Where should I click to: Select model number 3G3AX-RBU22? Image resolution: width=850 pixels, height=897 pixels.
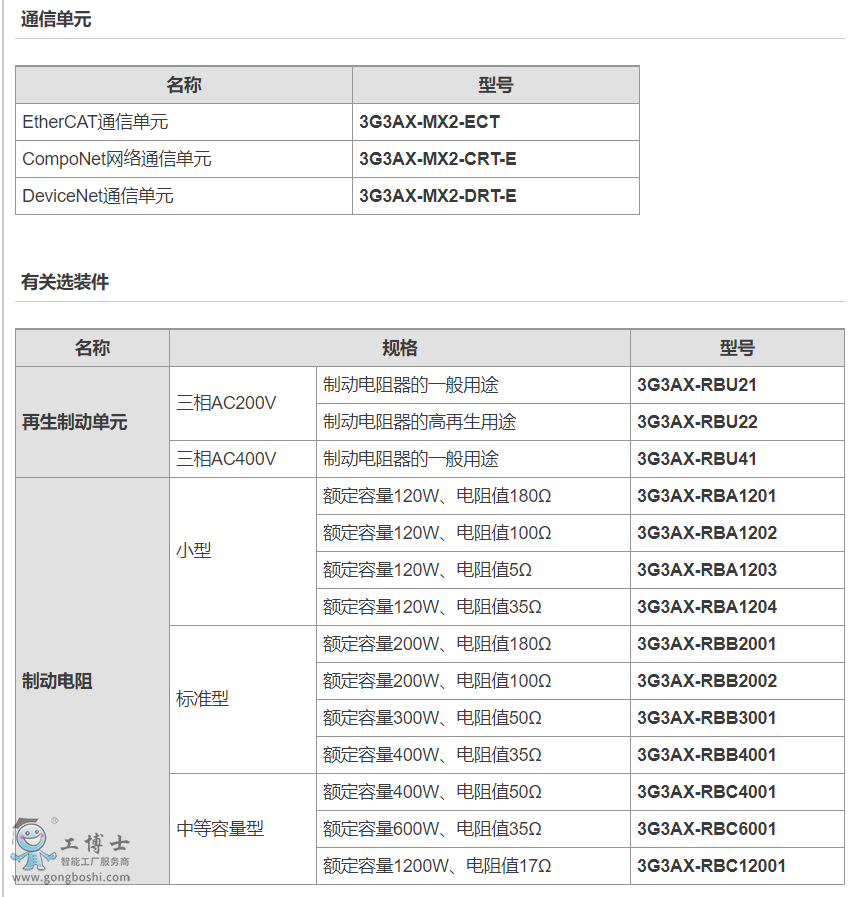click(x=697, y=422)
